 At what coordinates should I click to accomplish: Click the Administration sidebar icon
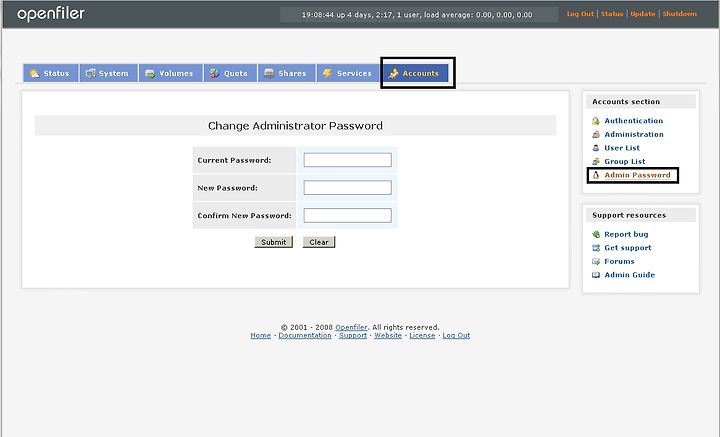(x=596, y=134)
